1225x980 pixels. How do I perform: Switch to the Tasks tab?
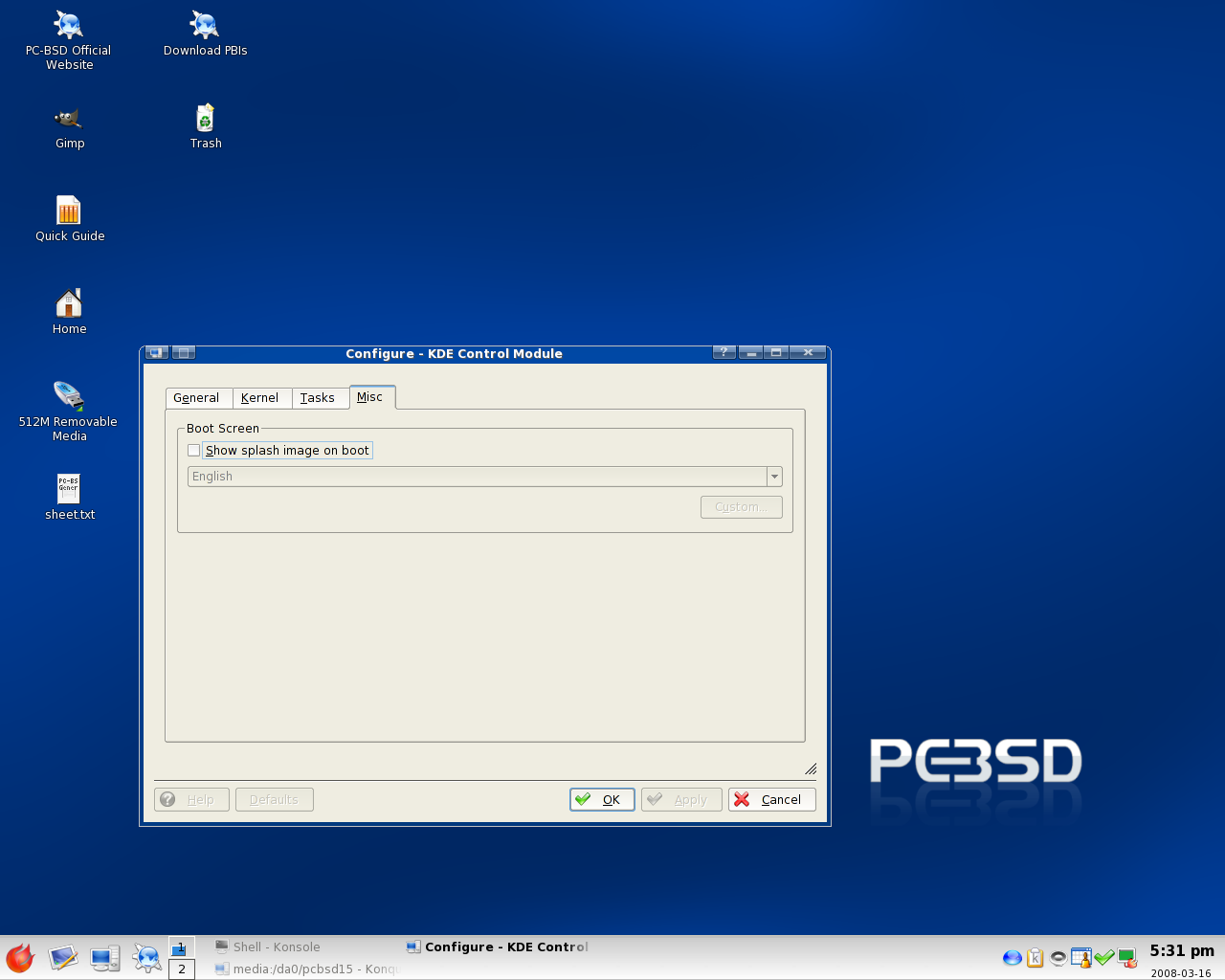320,398
